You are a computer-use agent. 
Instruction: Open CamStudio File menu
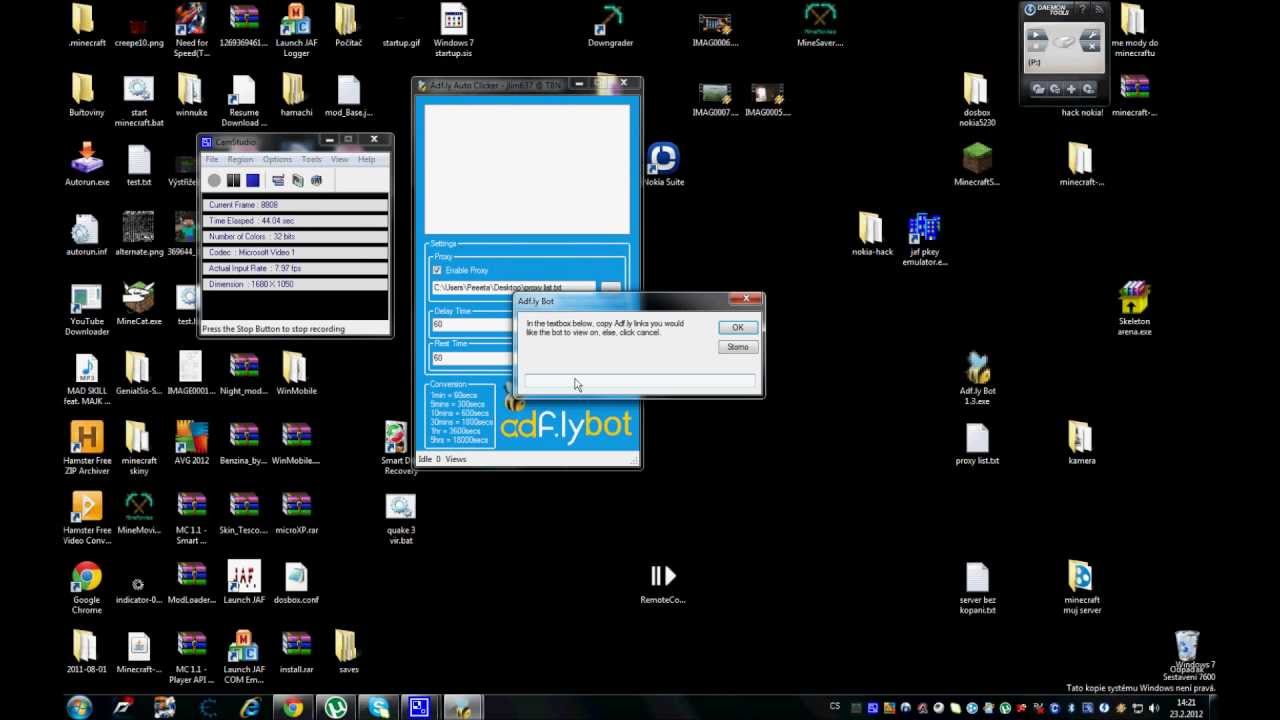point(212,159)
